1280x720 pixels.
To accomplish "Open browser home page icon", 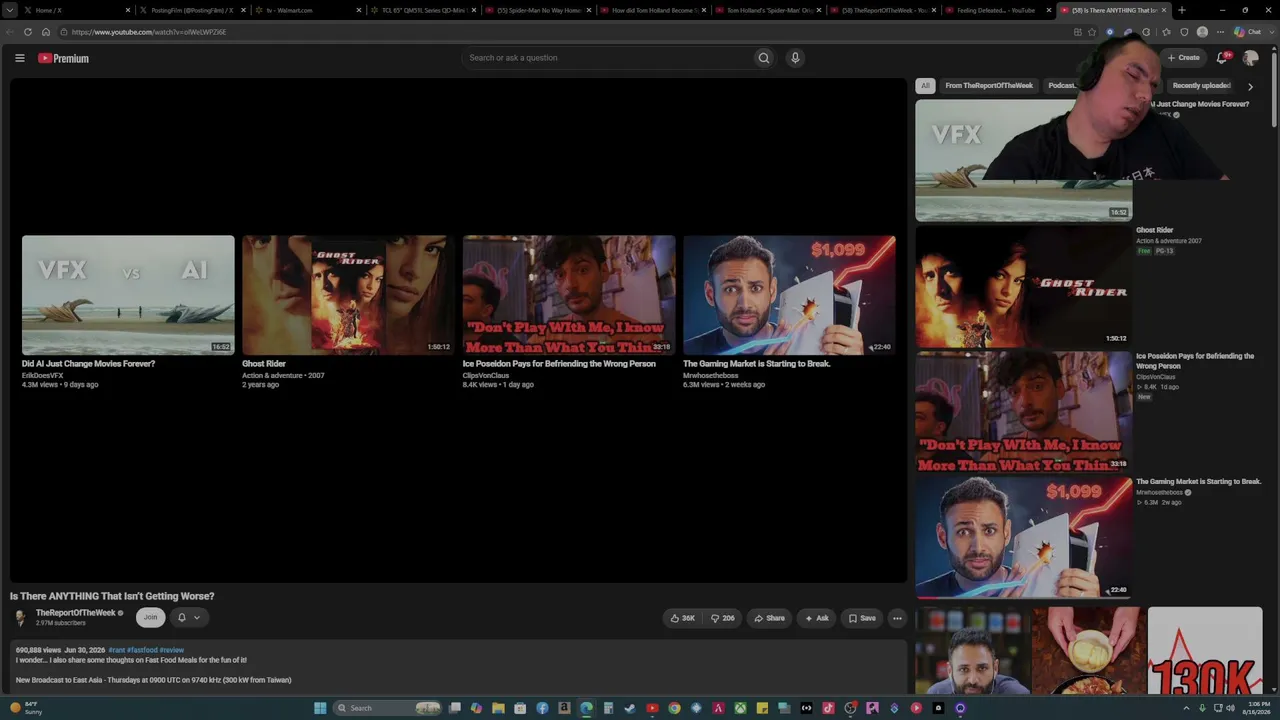I will 45,32.
